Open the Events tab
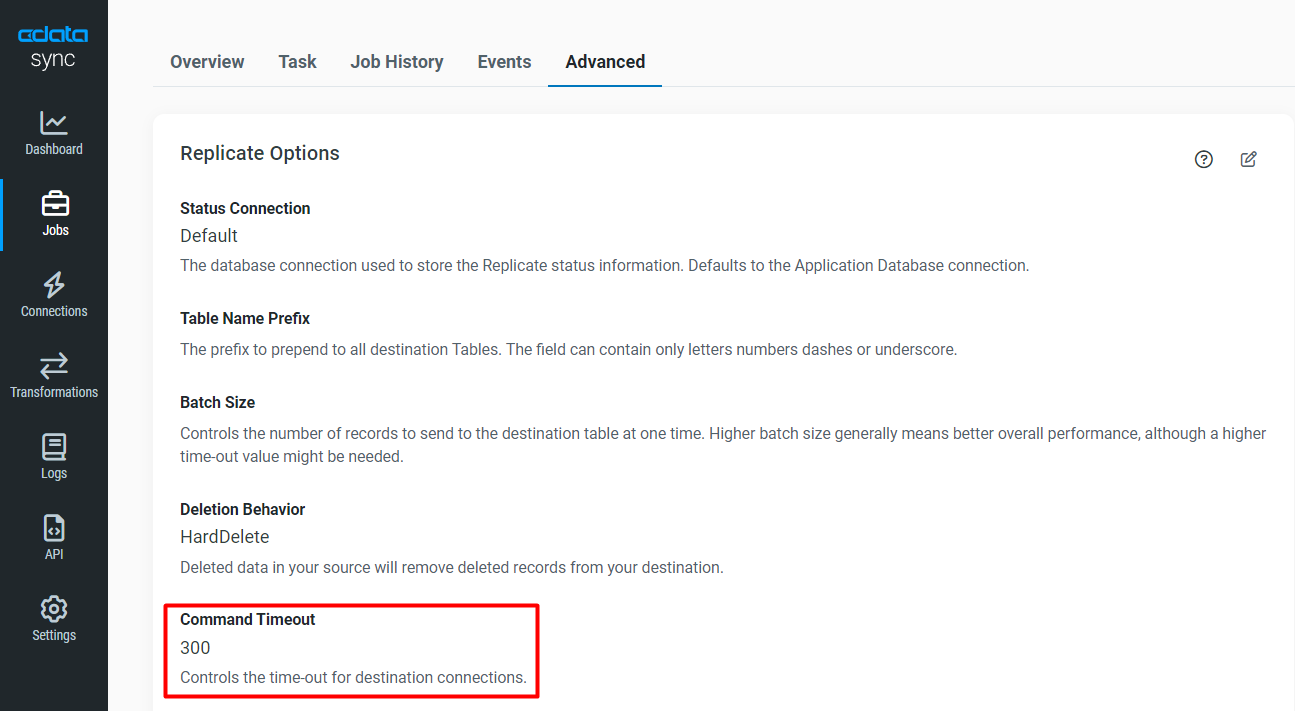 click(x=504, y=62)
